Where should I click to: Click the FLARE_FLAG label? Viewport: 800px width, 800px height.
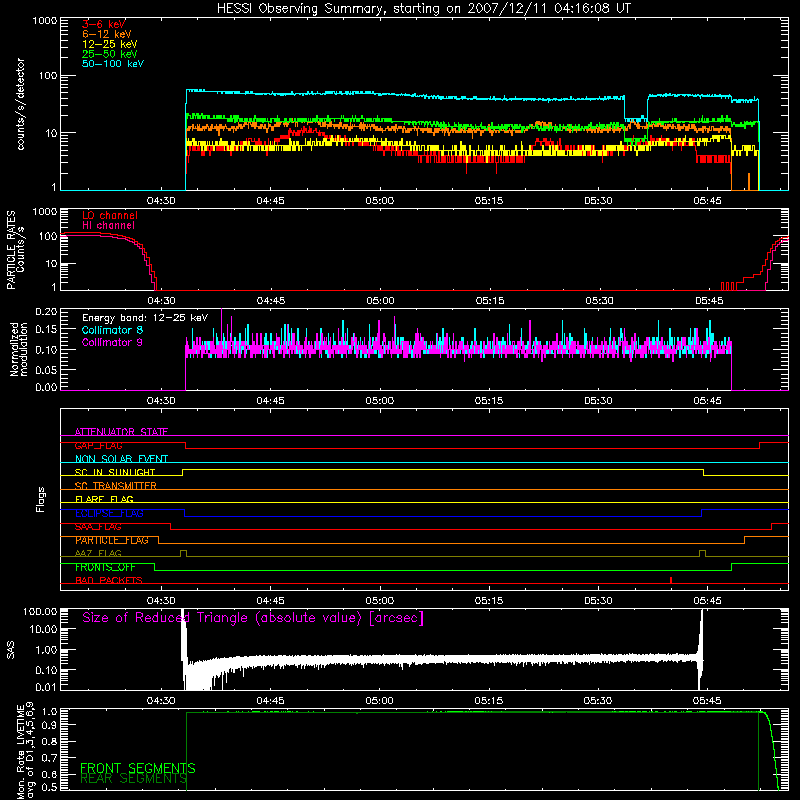pos(104,499)
